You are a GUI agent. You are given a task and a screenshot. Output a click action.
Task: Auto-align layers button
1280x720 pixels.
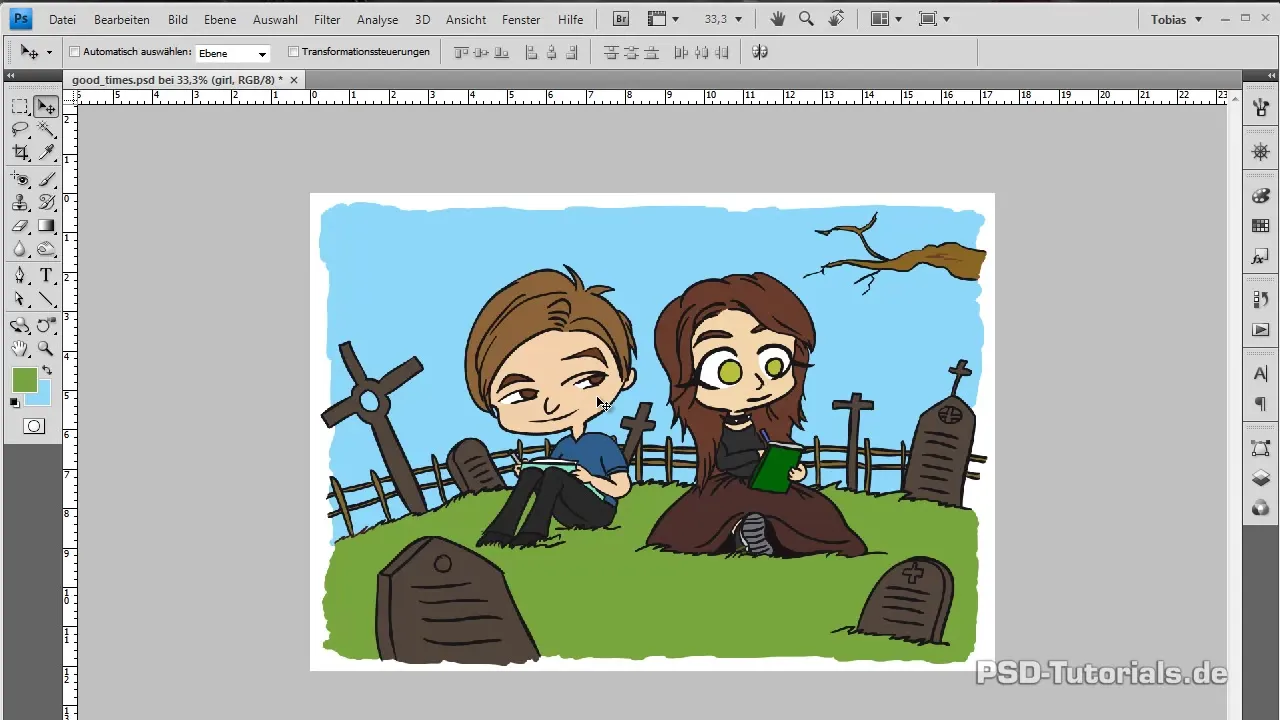(x=759, y=52)
